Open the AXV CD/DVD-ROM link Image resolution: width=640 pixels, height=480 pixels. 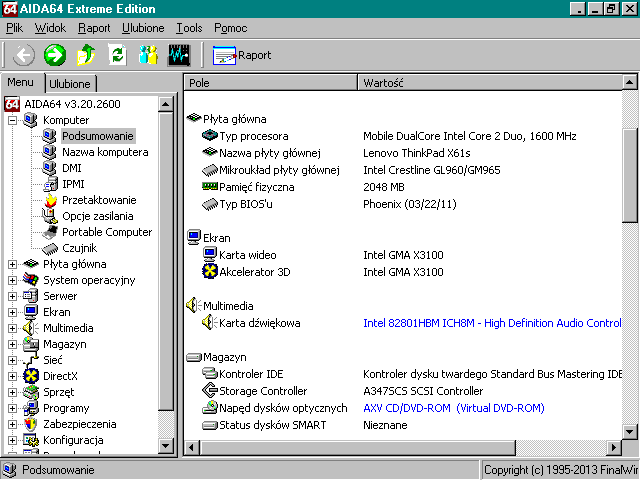pyautogui.click(x=454, y=408)
